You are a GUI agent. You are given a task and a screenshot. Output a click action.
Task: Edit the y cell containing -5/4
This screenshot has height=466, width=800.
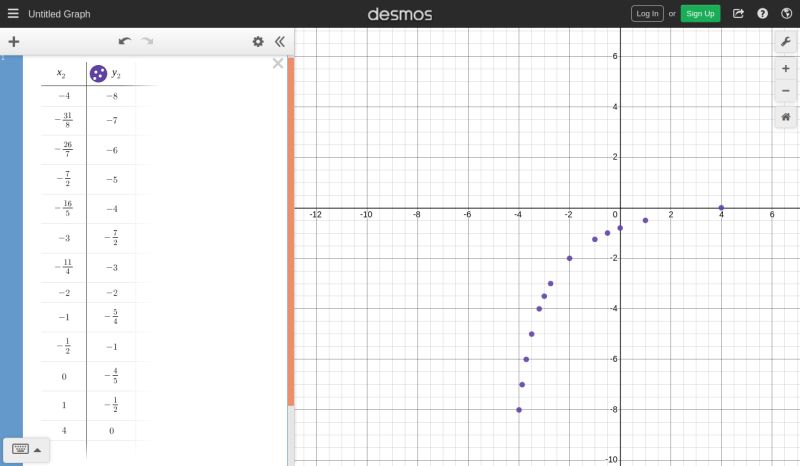[x=112, y=317]
